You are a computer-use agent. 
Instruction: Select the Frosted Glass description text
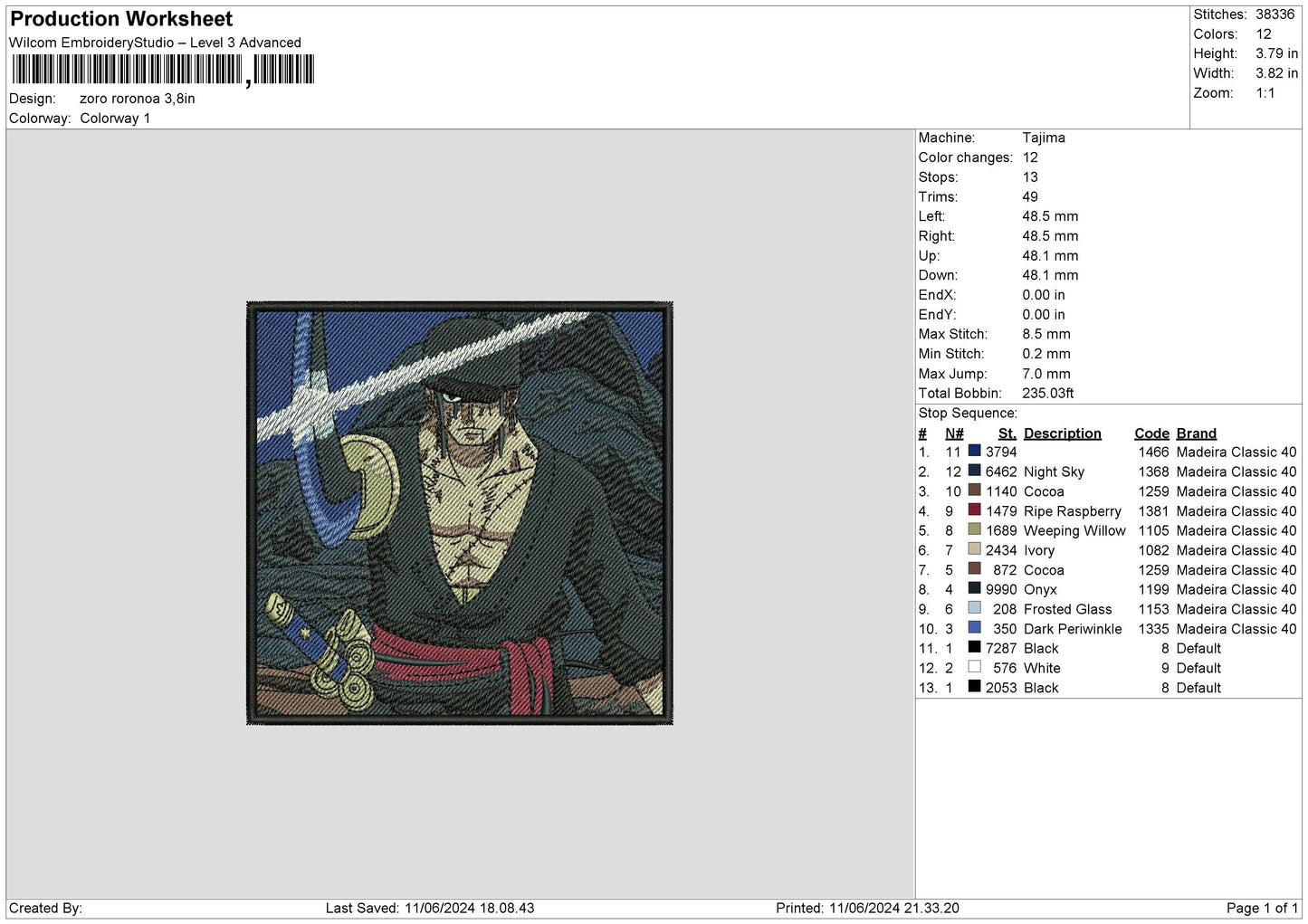pyautogui.click(x=1068, y=609)
